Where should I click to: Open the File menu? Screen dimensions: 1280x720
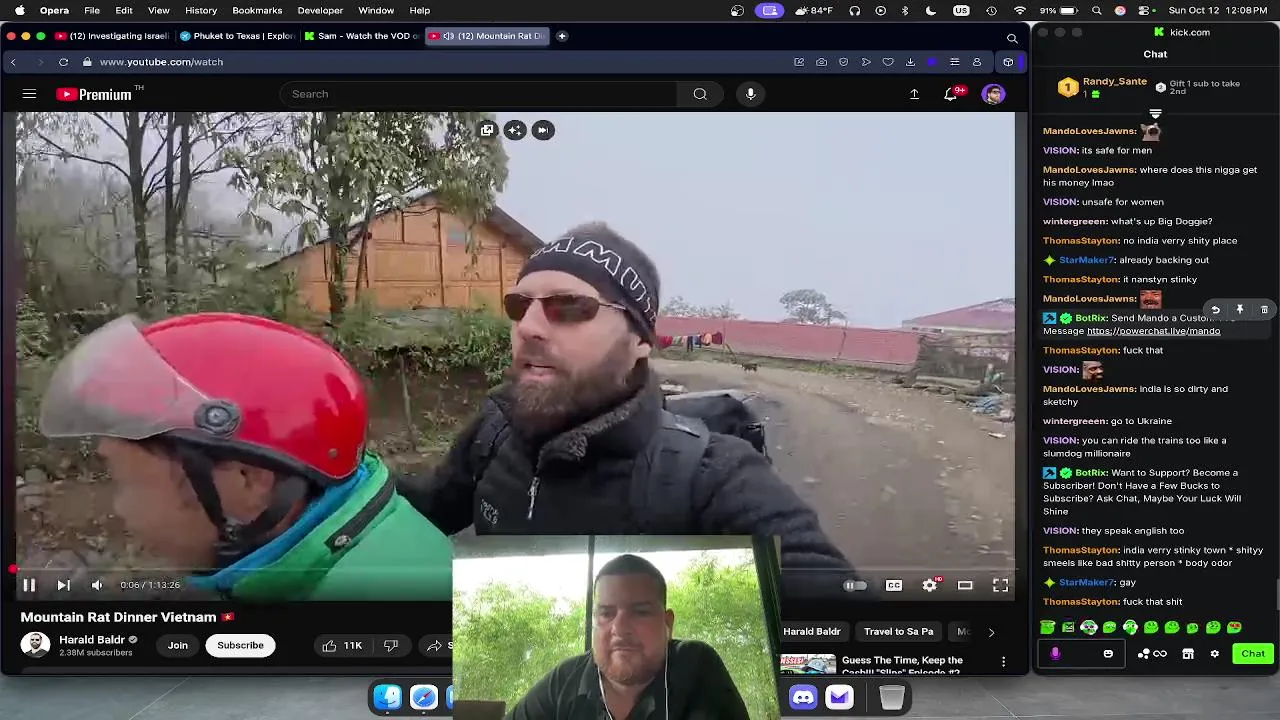(x=92, y=10)
